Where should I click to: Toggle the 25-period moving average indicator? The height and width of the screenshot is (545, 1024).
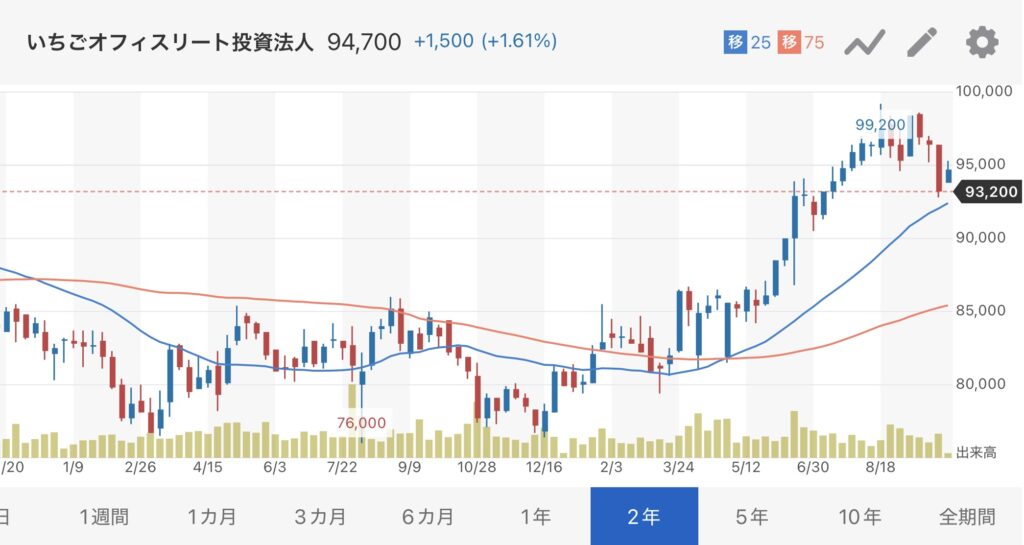click(x=747, y=43)
